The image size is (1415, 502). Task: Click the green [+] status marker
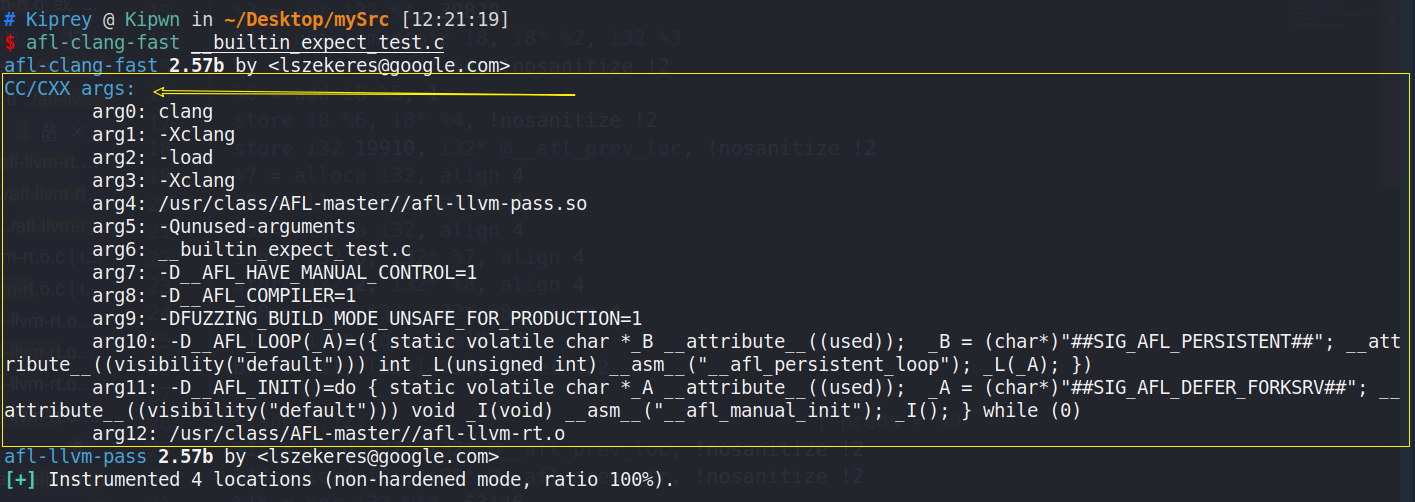point(21,479)
